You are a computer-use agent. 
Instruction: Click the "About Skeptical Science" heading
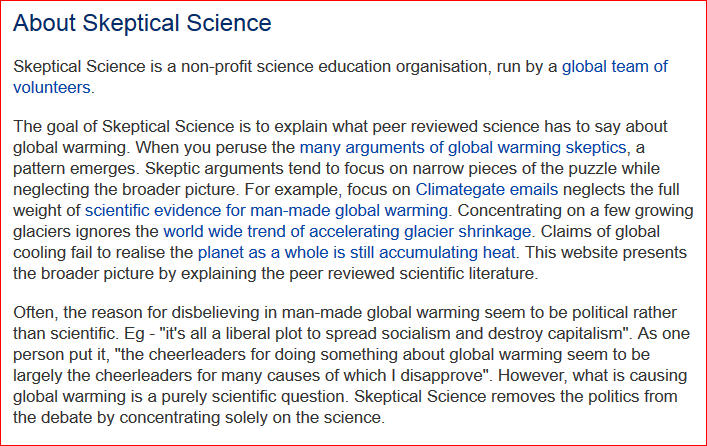pyautogui.click(x=142, y=23)
